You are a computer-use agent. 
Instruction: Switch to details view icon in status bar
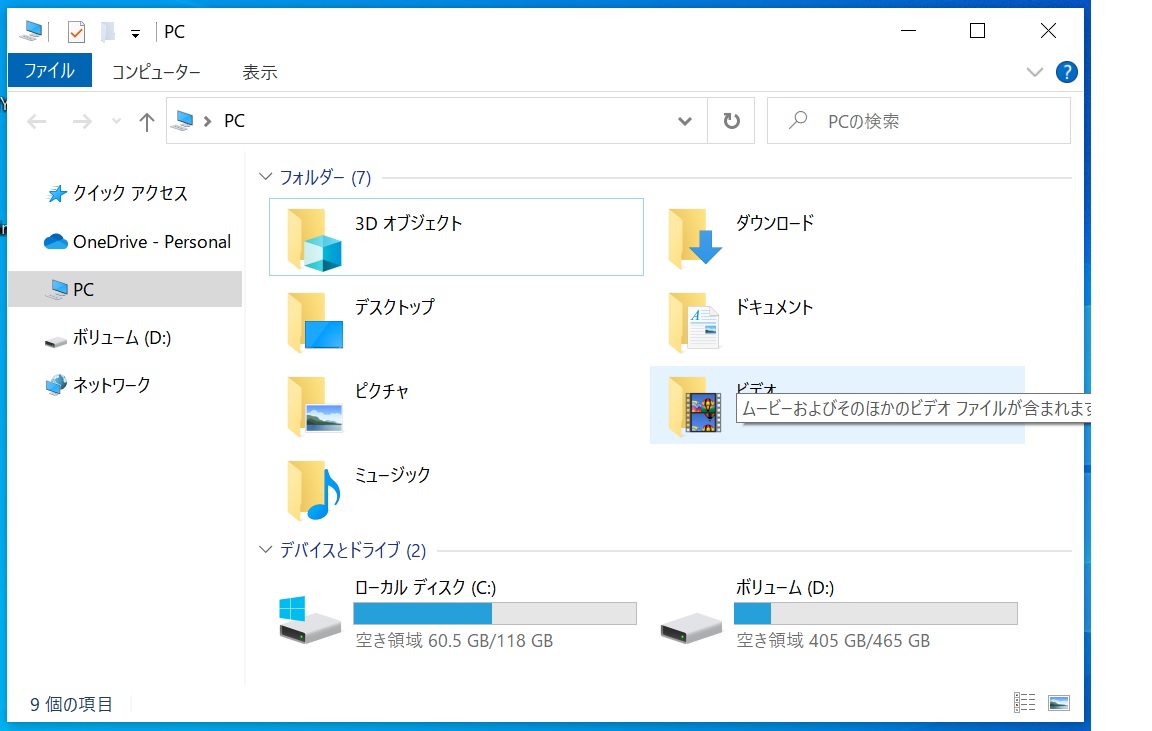click(1024, 703)
